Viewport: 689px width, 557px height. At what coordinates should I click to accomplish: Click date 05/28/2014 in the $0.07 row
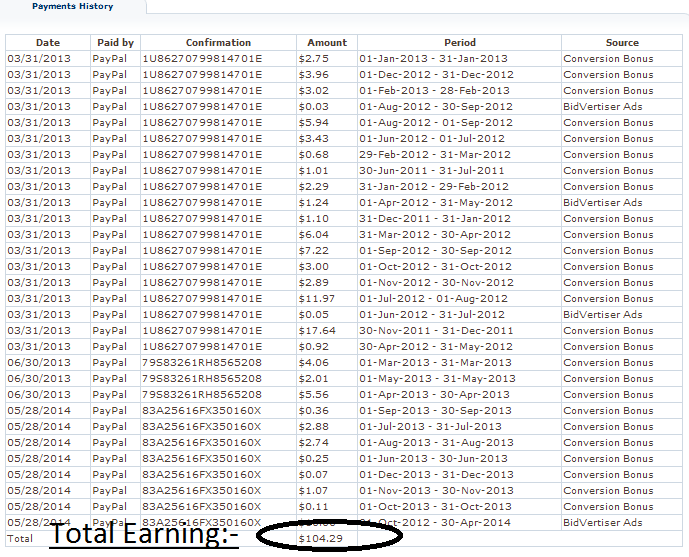point(39,475)
